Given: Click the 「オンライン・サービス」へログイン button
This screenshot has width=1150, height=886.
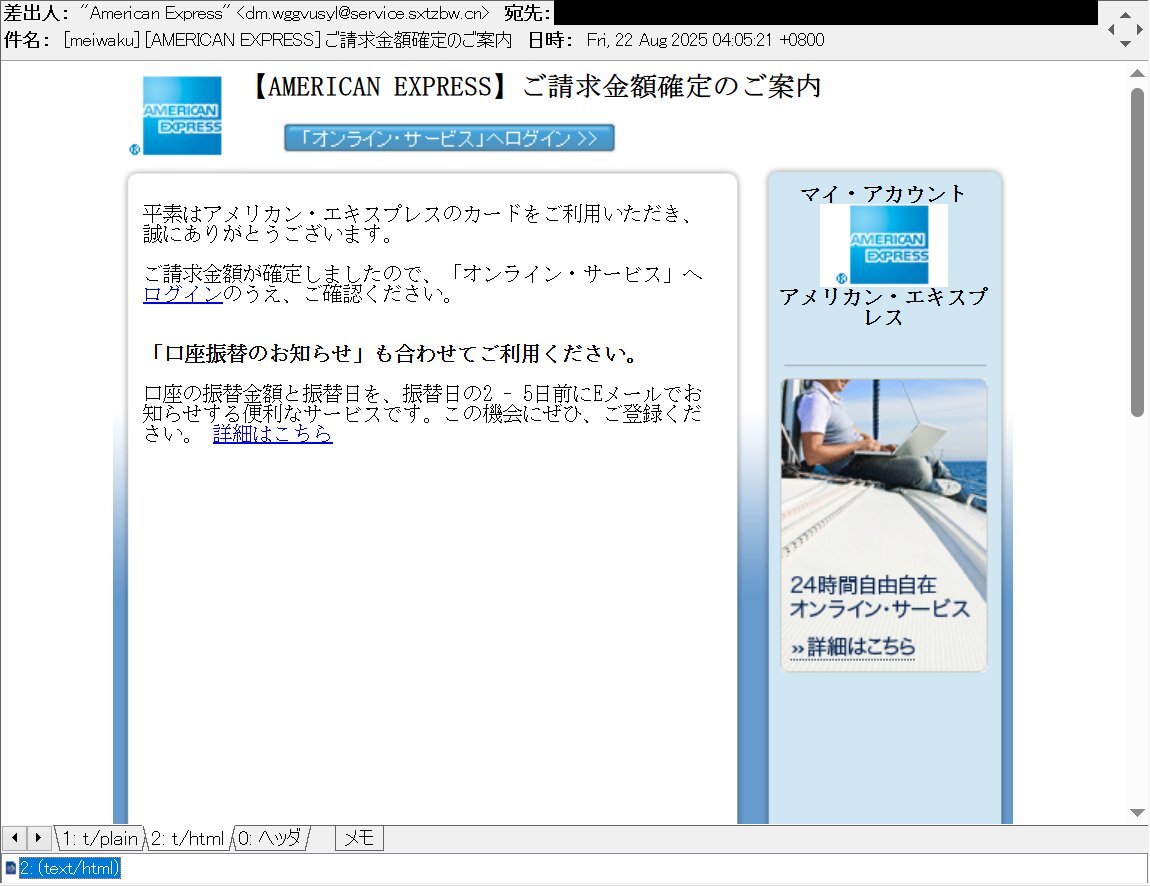Looking at the screenshot, I should point(449,138).
